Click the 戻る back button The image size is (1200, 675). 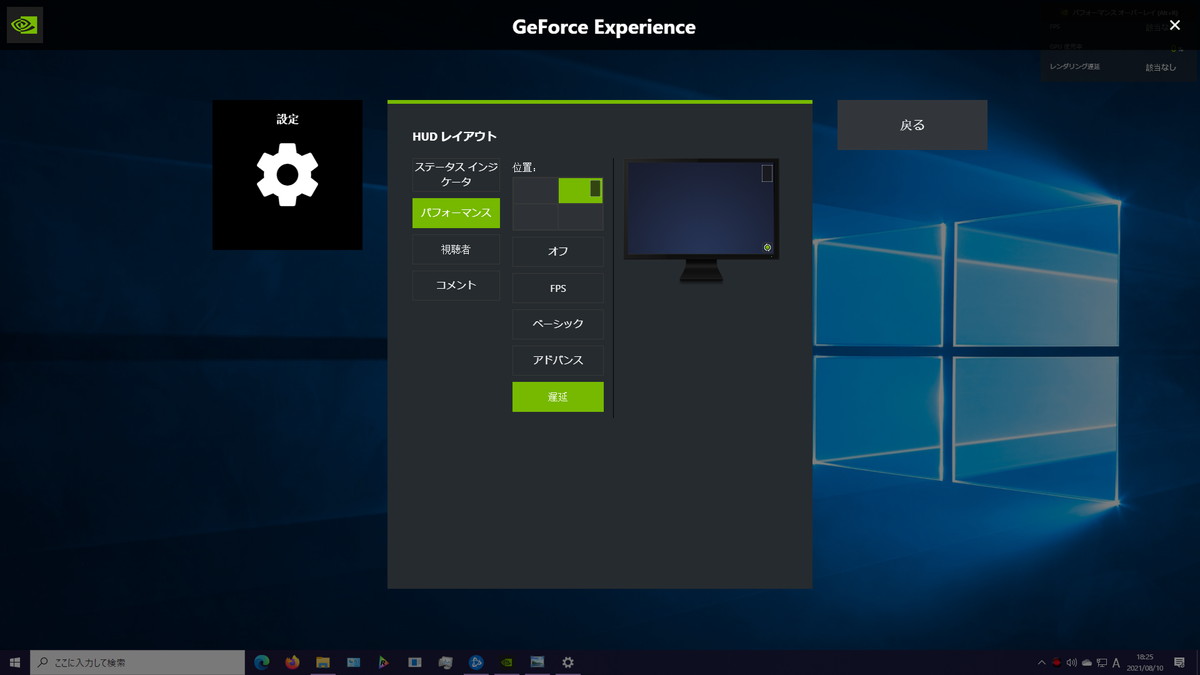[912, 125]
